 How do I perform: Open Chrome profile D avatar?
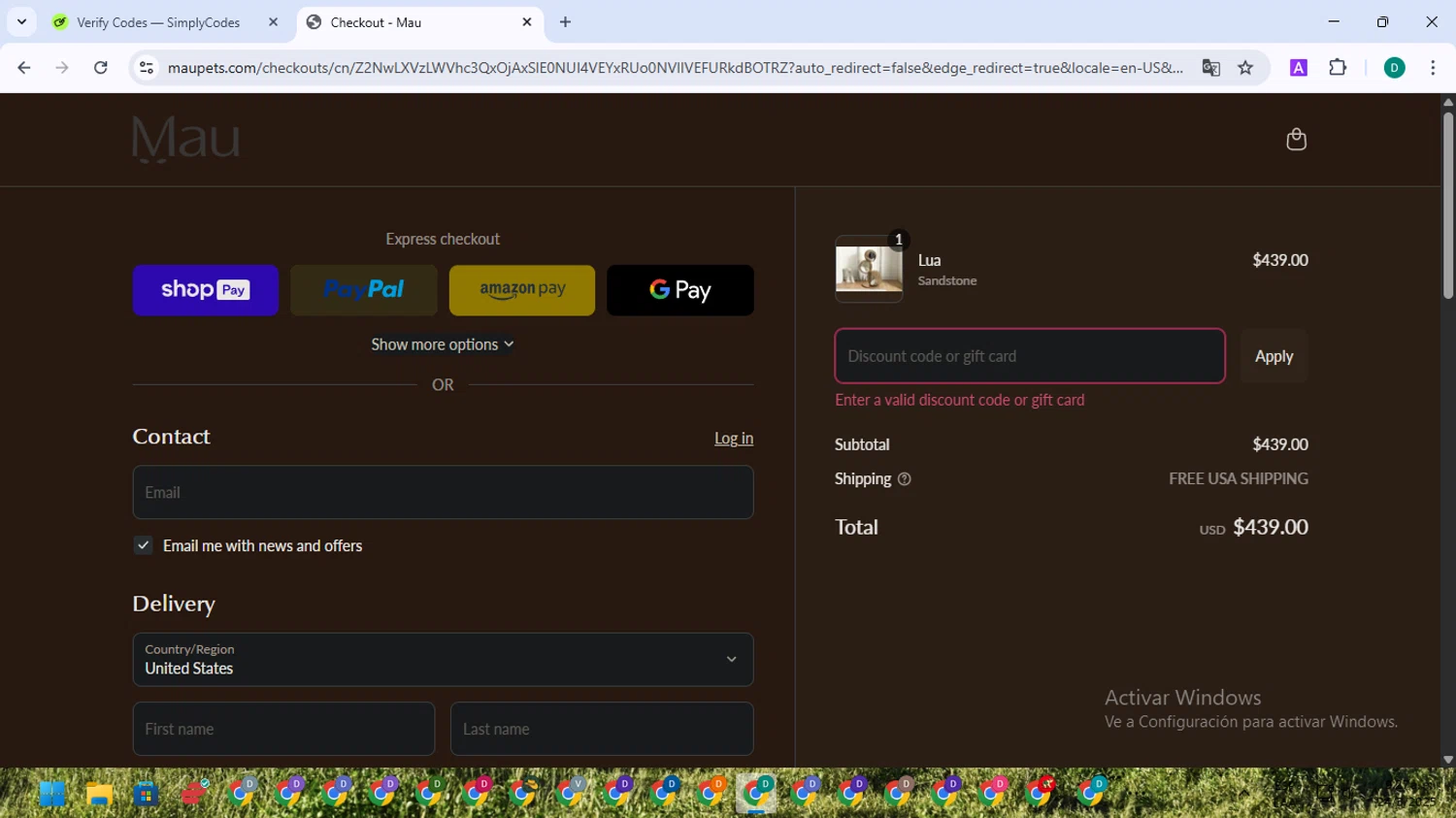[1394, 68]
